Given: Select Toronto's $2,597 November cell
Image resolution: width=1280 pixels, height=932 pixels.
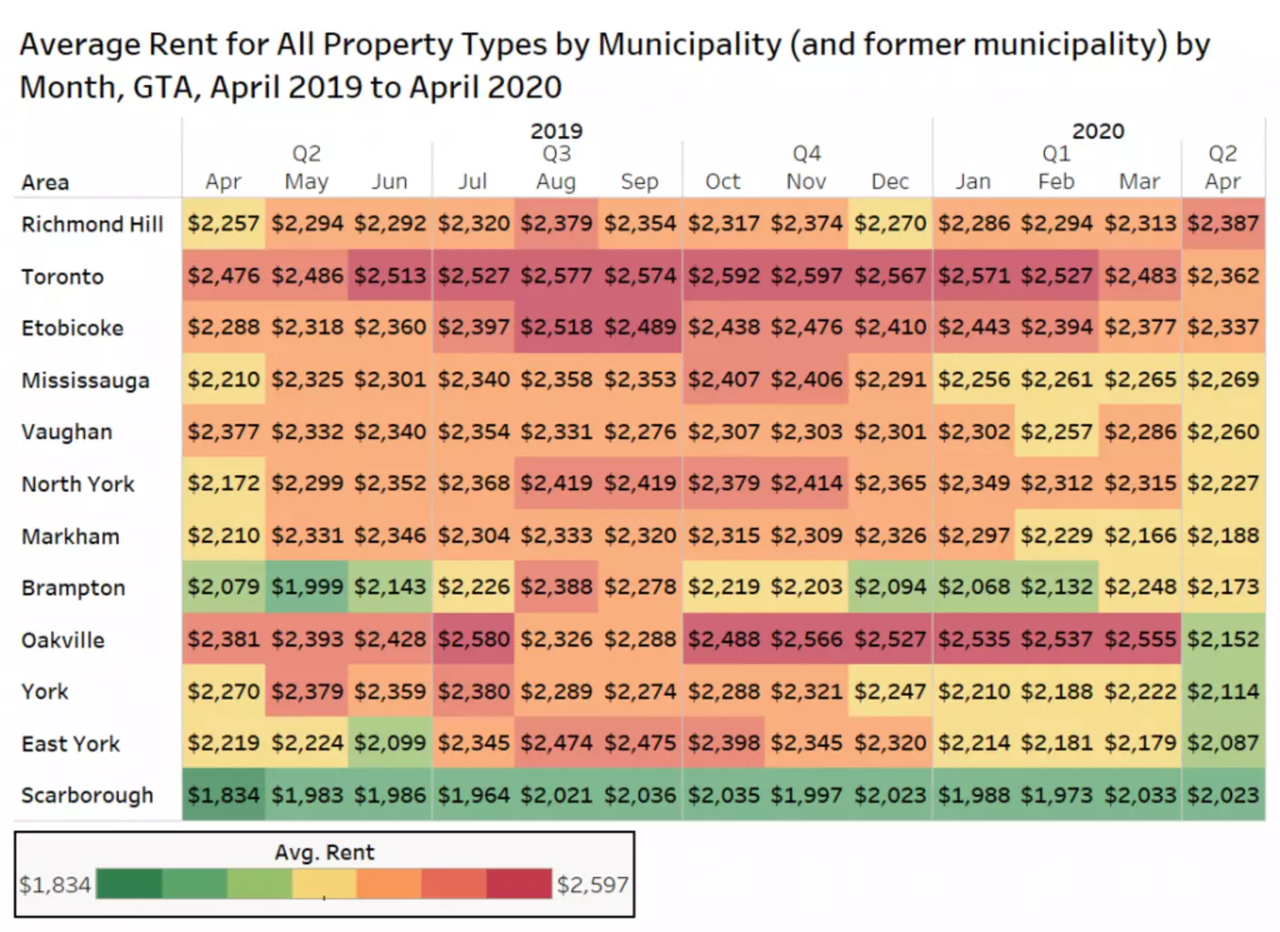Looking at the screenshot, I should (807, 276).
